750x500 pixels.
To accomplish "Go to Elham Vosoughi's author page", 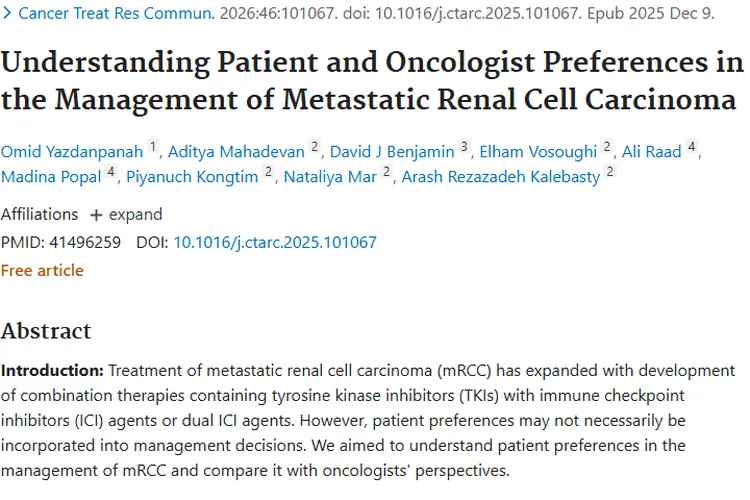I will tap(538, 152).
